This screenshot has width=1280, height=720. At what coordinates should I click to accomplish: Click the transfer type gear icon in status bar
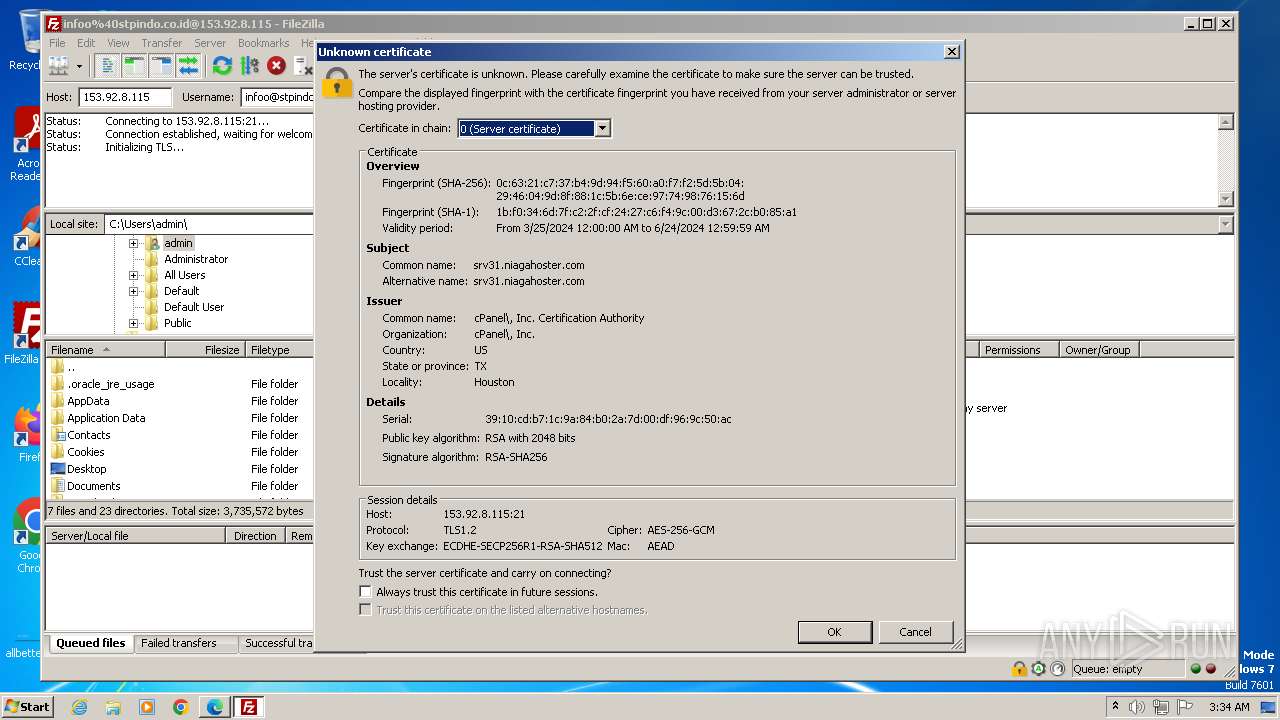pos(1039,669)
